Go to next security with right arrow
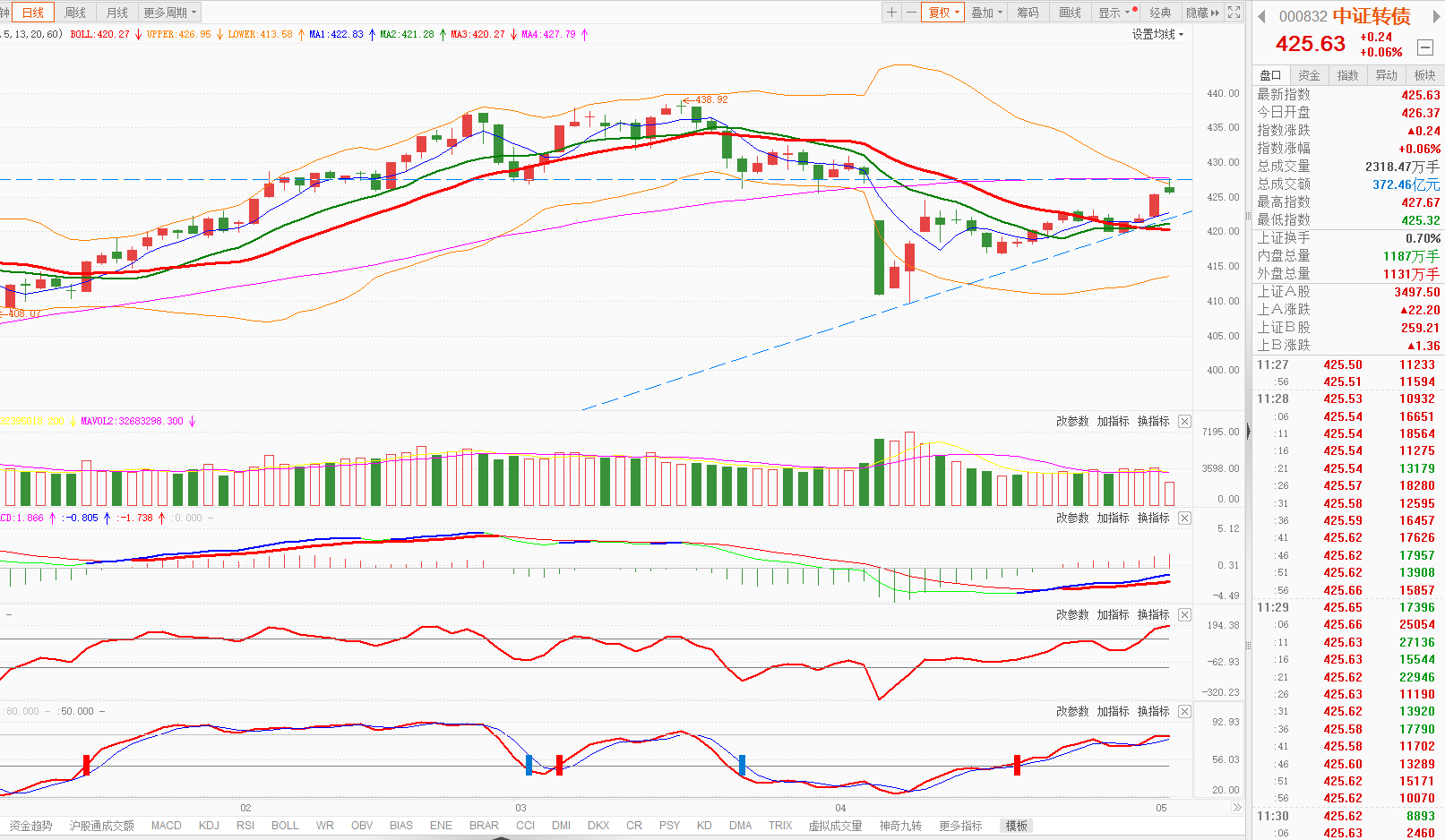The height and width of the screenshot is (840, 1445). tap(1437, 16)
